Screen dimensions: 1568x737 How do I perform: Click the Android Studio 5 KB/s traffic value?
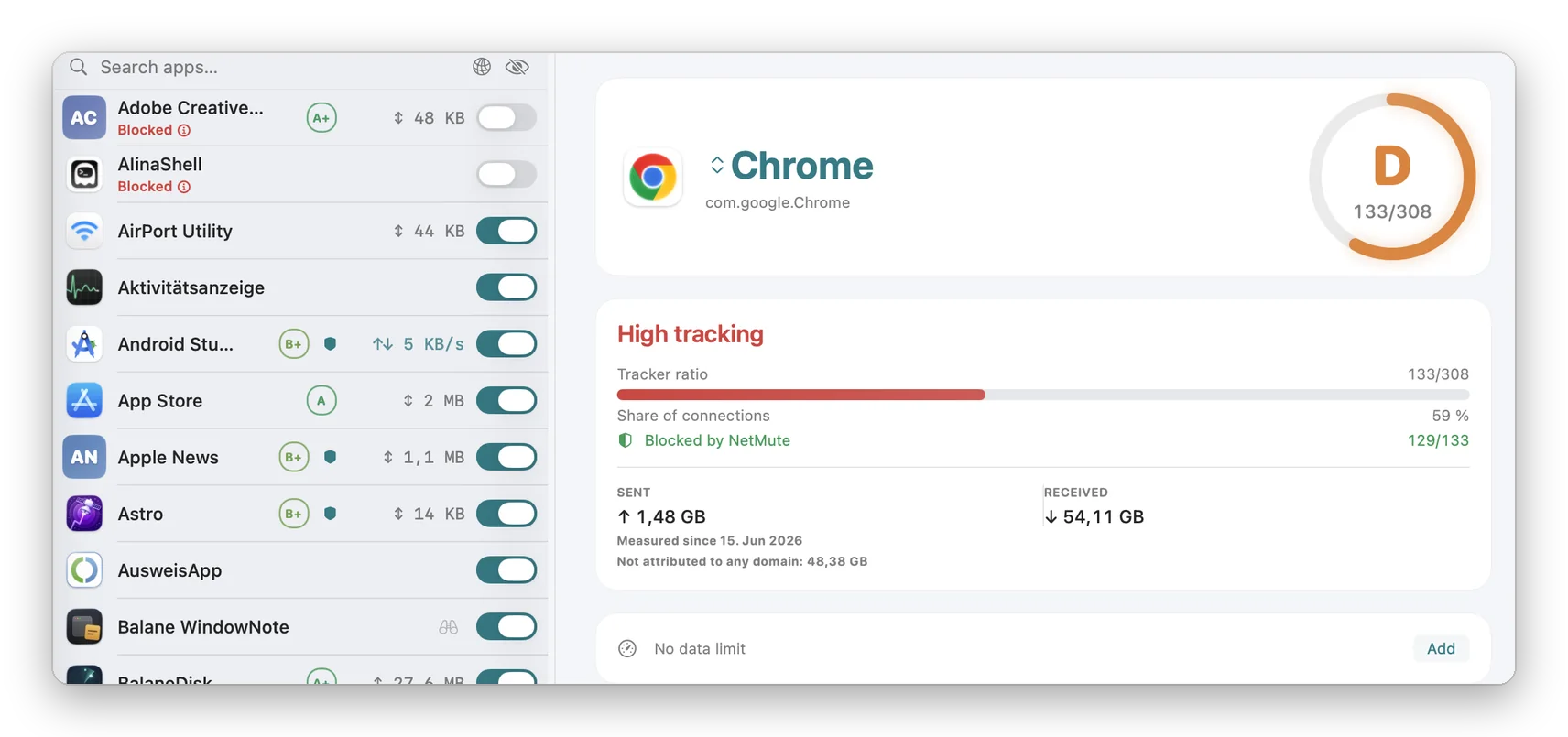point(418,344)
